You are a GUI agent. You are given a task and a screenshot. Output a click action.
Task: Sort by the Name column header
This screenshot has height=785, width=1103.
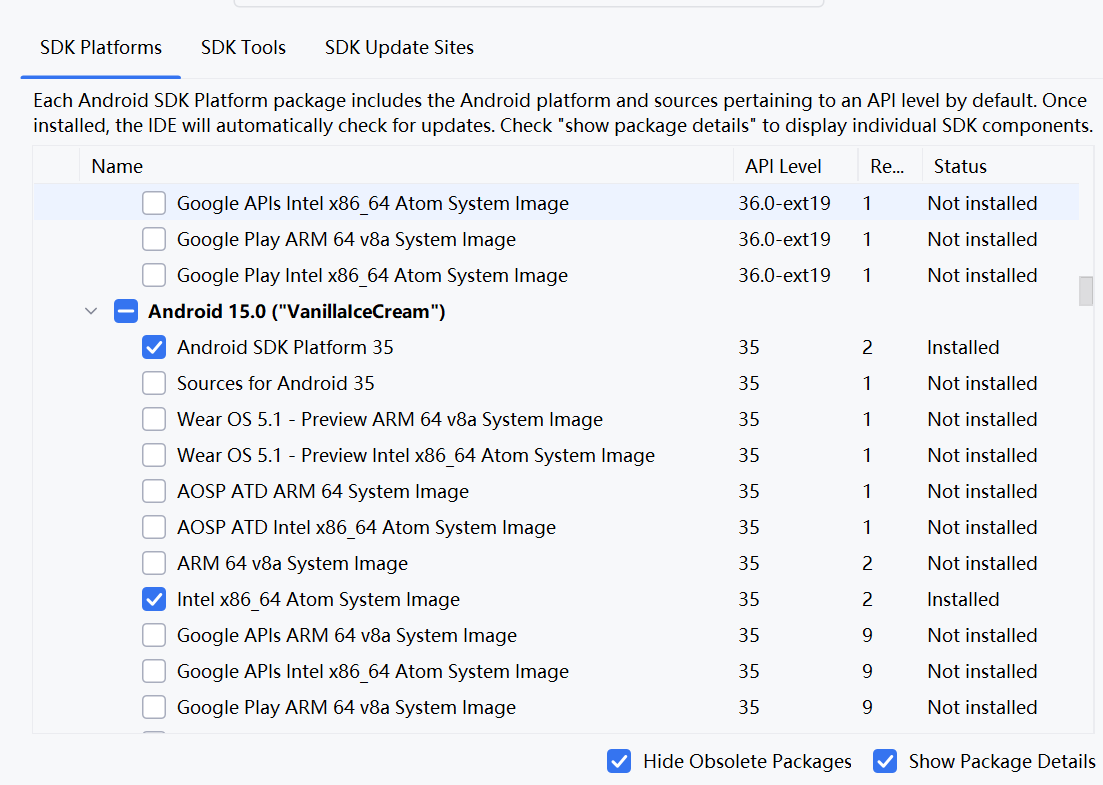(x=117, y=166)
